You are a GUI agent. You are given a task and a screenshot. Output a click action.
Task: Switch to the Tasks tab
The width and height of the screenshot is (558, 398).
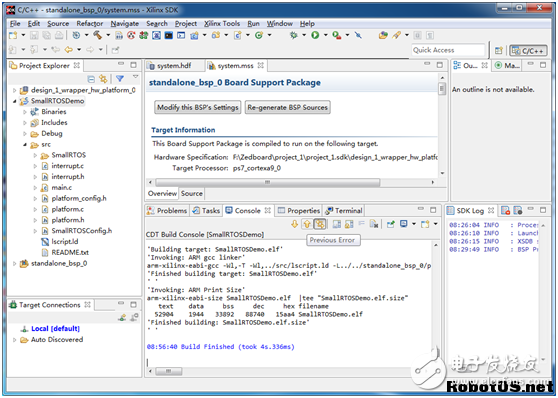pos(206,211)
